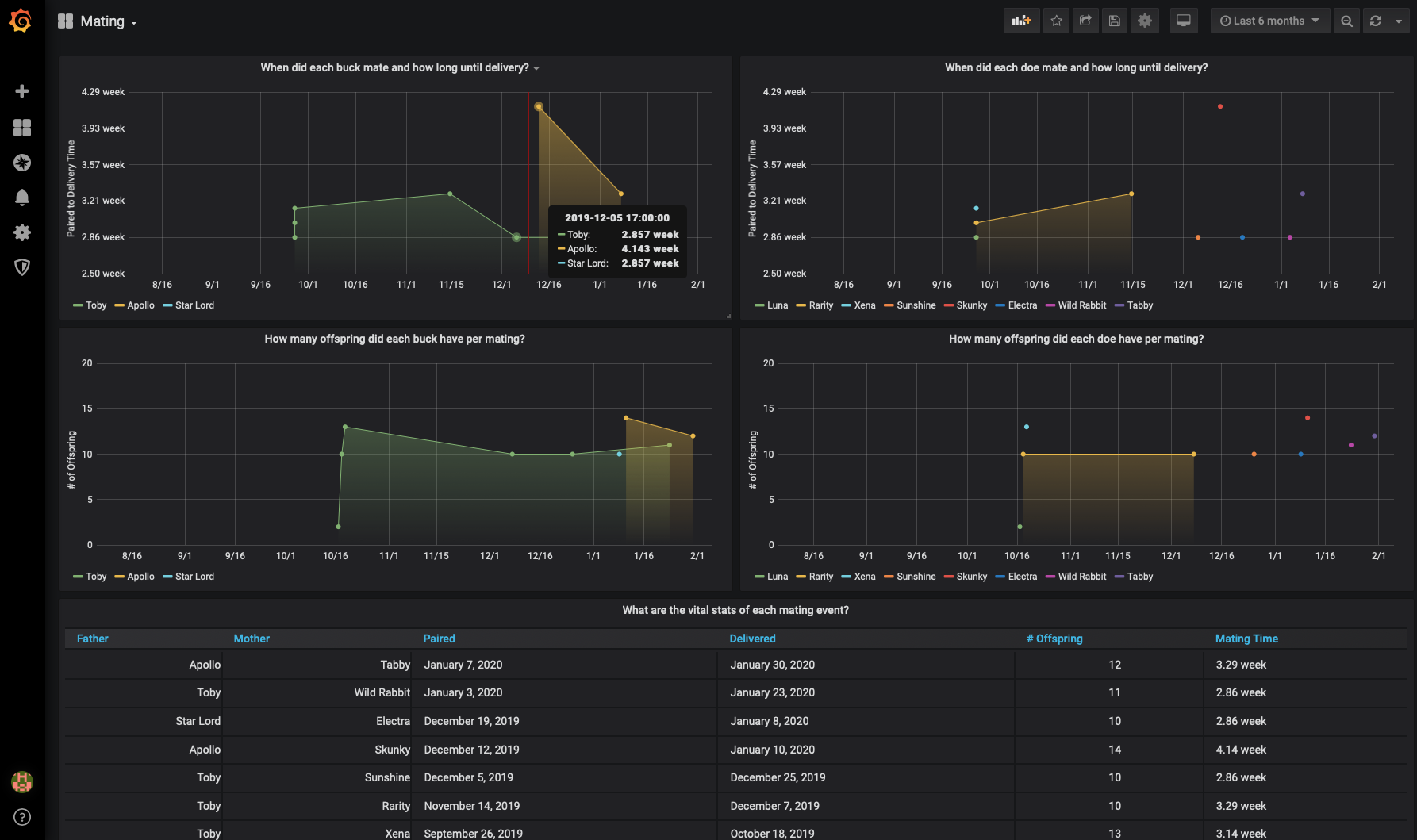Screen dimensions: 1417x840
Task: Click Skunky color line in doe offspring legend
Action: click(x=950, y=577)
